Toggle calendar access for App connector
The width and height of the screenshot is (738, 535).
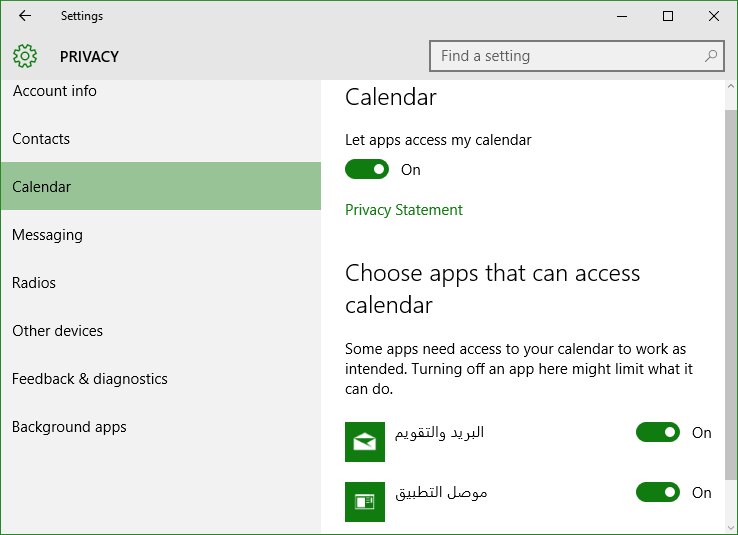[x=658, y=493]
